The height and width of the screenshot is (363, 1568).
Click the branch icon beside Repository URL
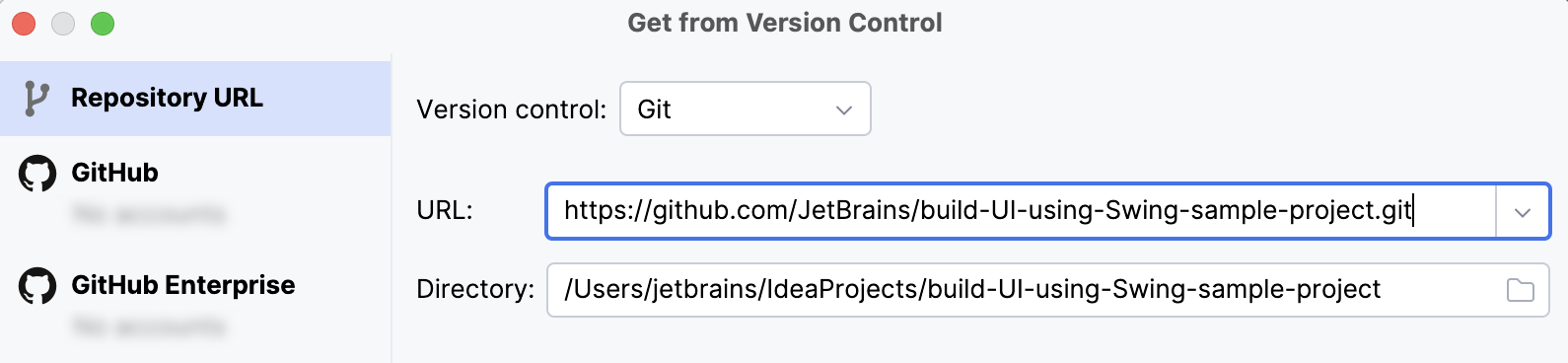[36, 99]
